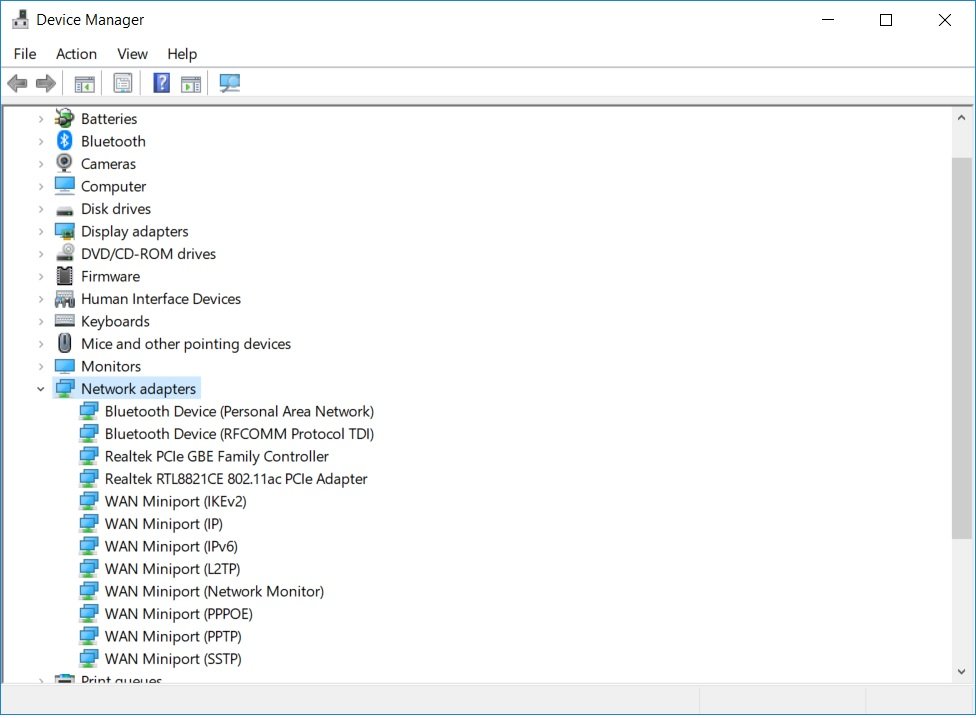Toggle the action pane toolbar icon
This screenshot has width=976, height=718.
pos(190,83)
